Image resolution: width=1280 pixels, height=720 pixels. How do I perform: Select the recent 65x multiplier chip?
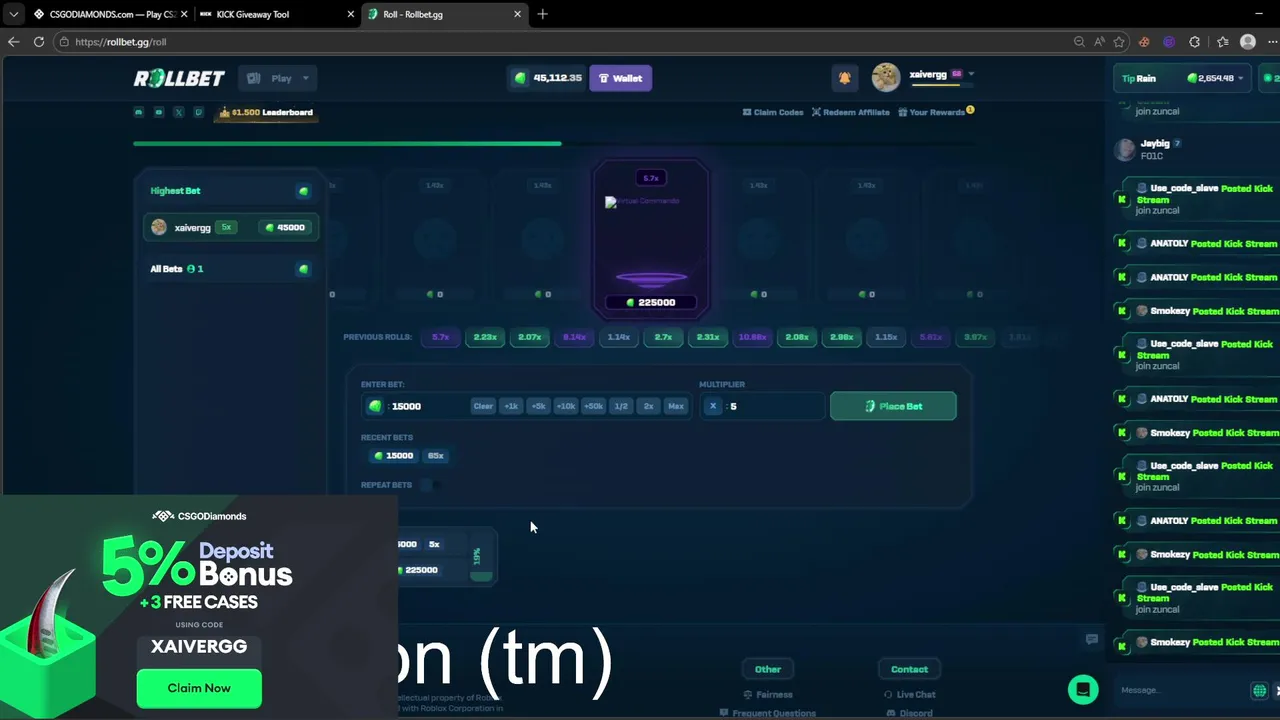[x=436, y=455]
